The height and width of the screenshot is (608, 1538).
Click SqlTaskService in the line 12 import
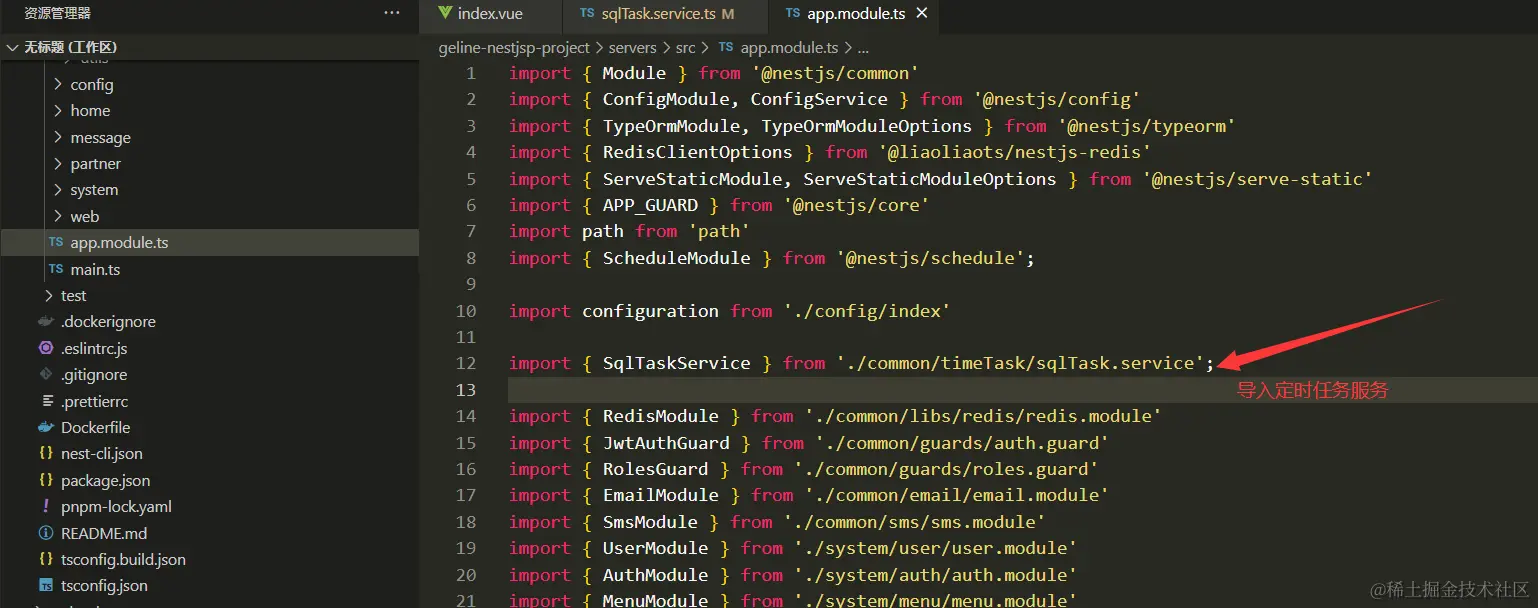pos(676,363)
